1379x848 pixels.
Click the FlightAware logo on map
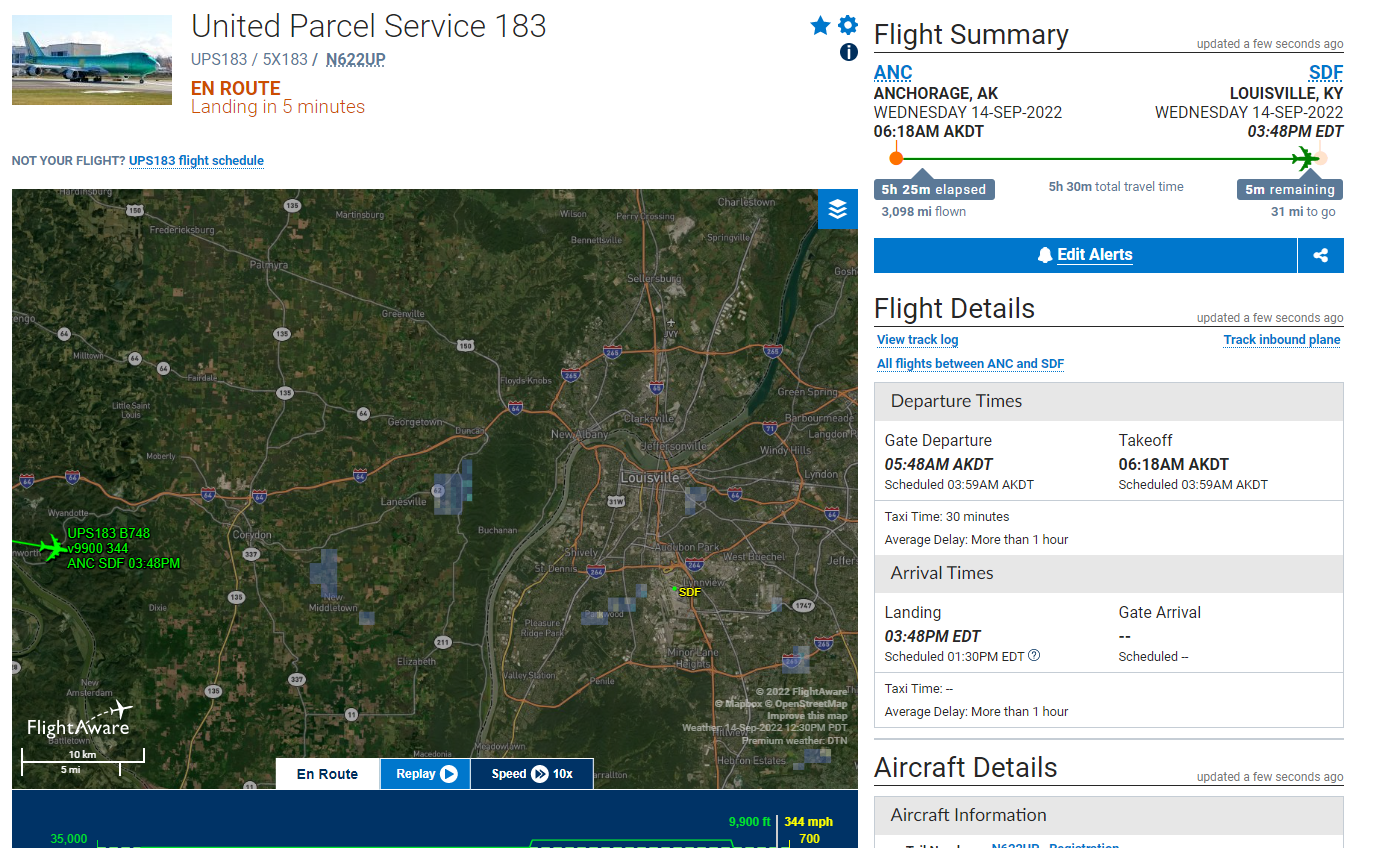(x=78, y=720)
